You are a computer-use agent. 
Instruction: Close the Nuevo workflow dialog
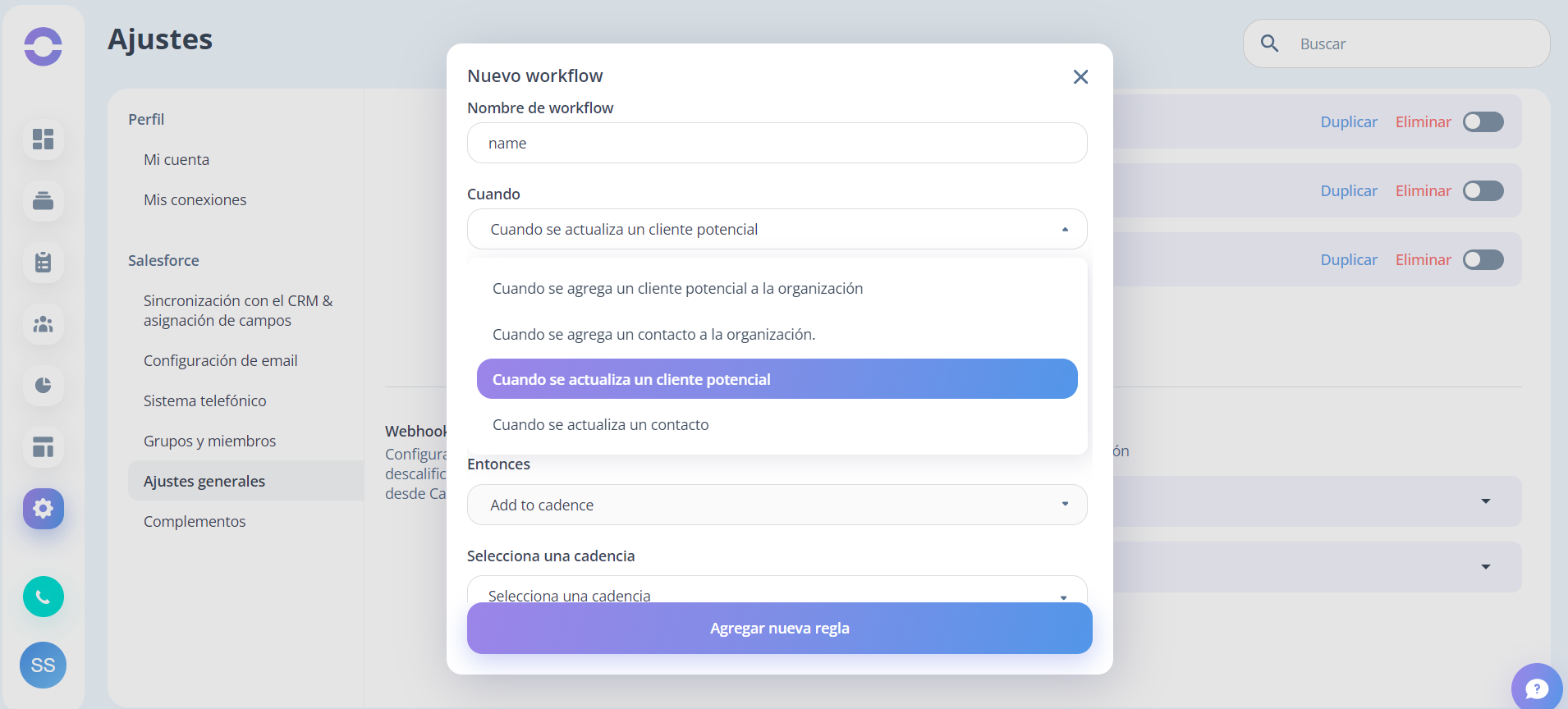1080,76
